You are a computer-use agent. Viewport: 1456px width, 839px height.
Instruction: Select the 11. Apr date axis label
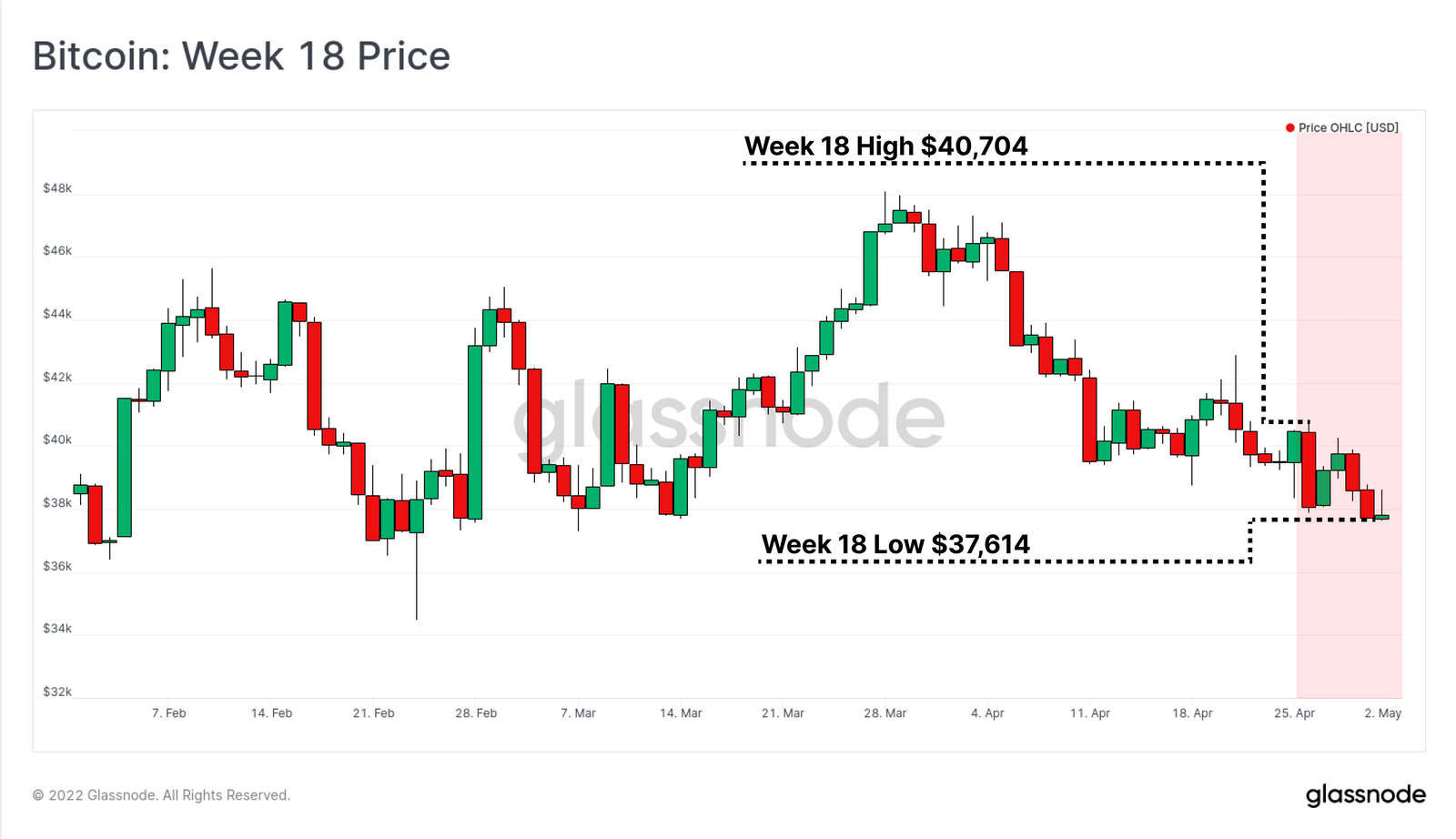(x=1090, y=713)
